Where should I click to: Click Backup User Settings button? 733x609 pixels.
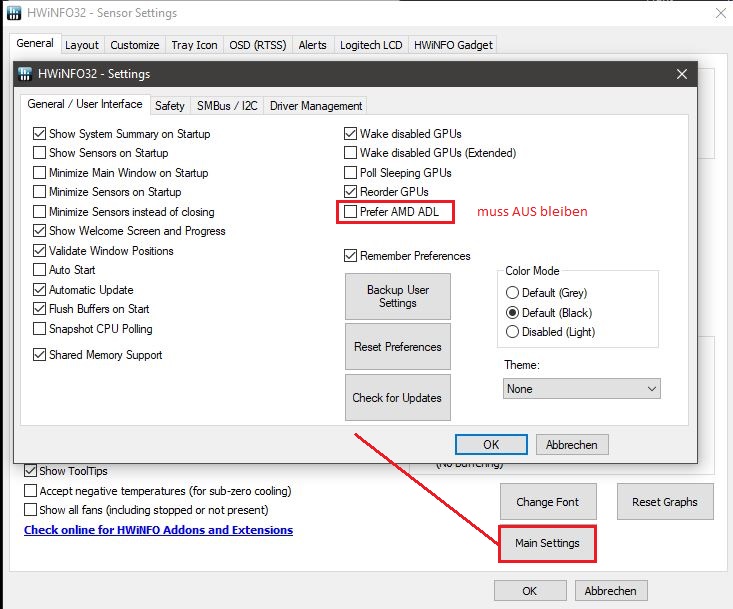(398, 296)
